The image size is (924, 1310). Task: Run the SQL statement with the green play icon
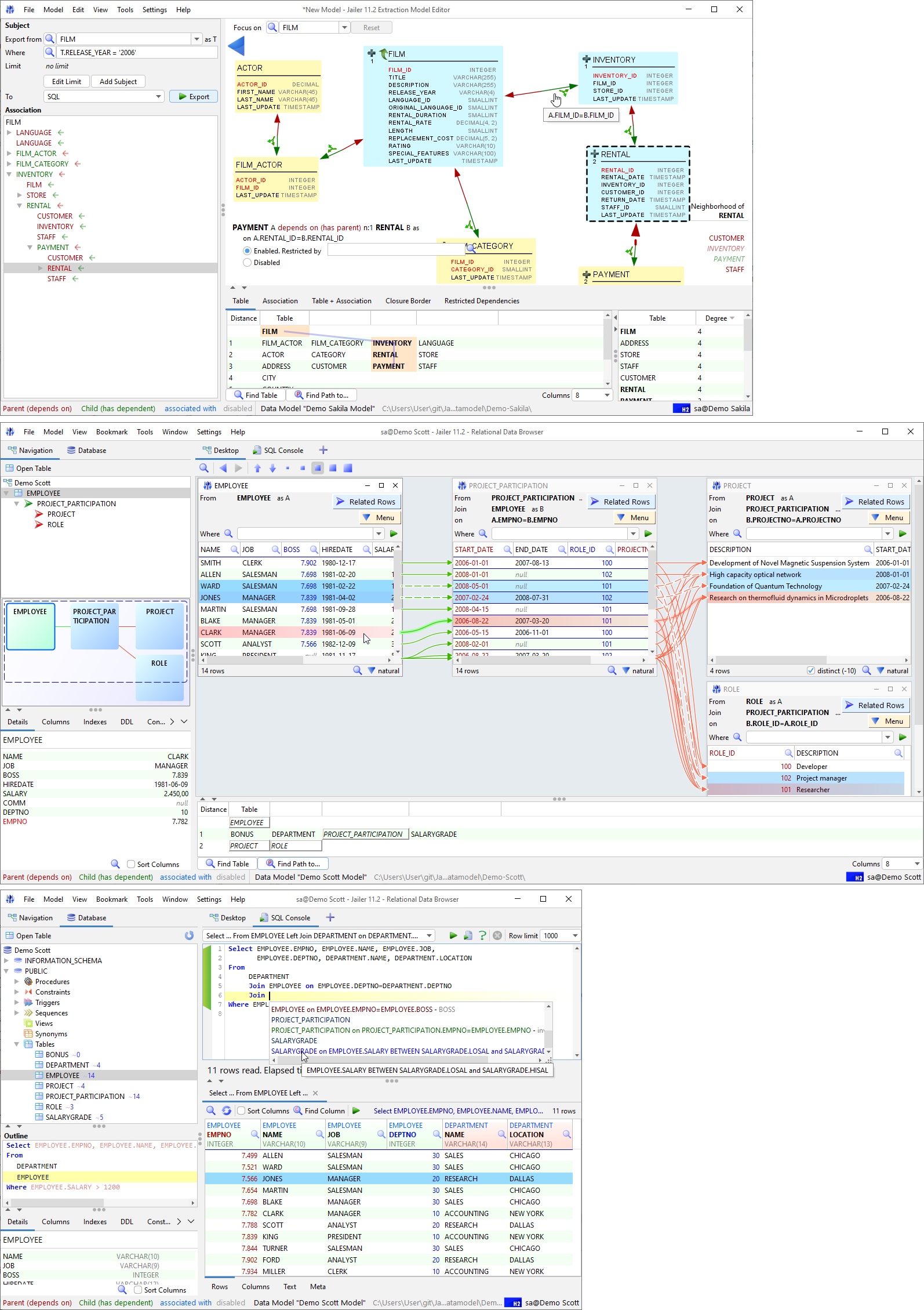click(453, 935)
